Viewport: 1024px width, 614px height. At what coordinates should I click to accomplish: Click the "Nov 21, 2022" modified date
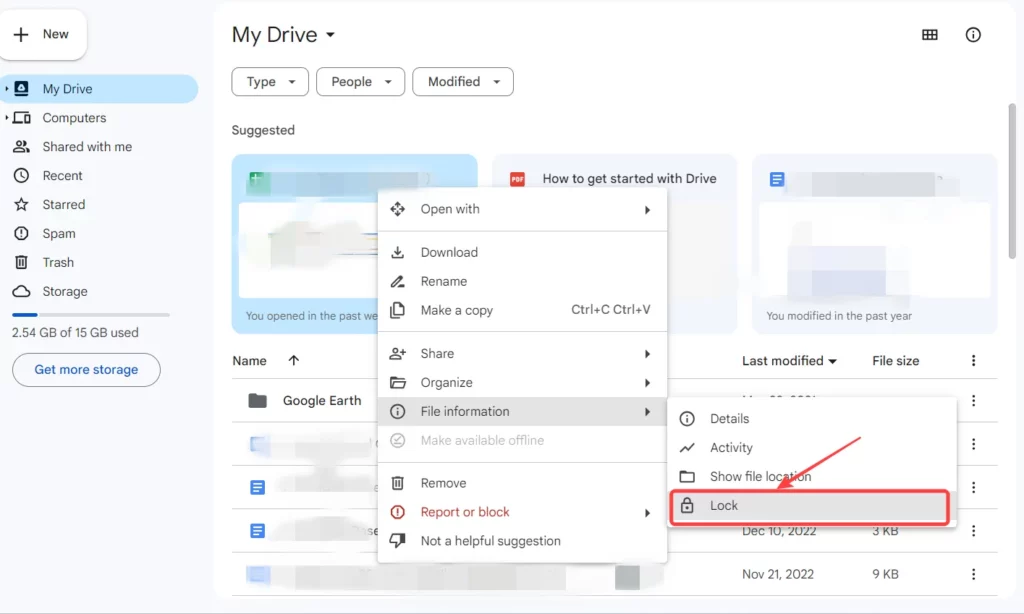click(x=778, y=574)
